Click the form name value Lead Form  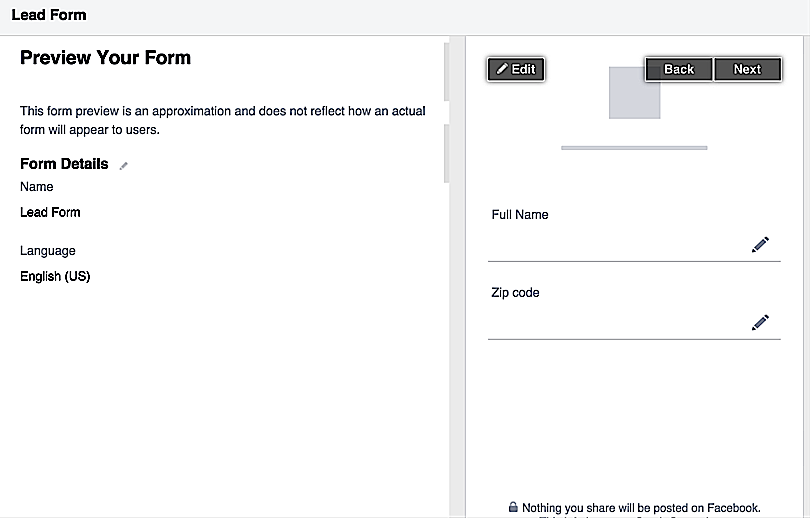[x=50, y=212]
